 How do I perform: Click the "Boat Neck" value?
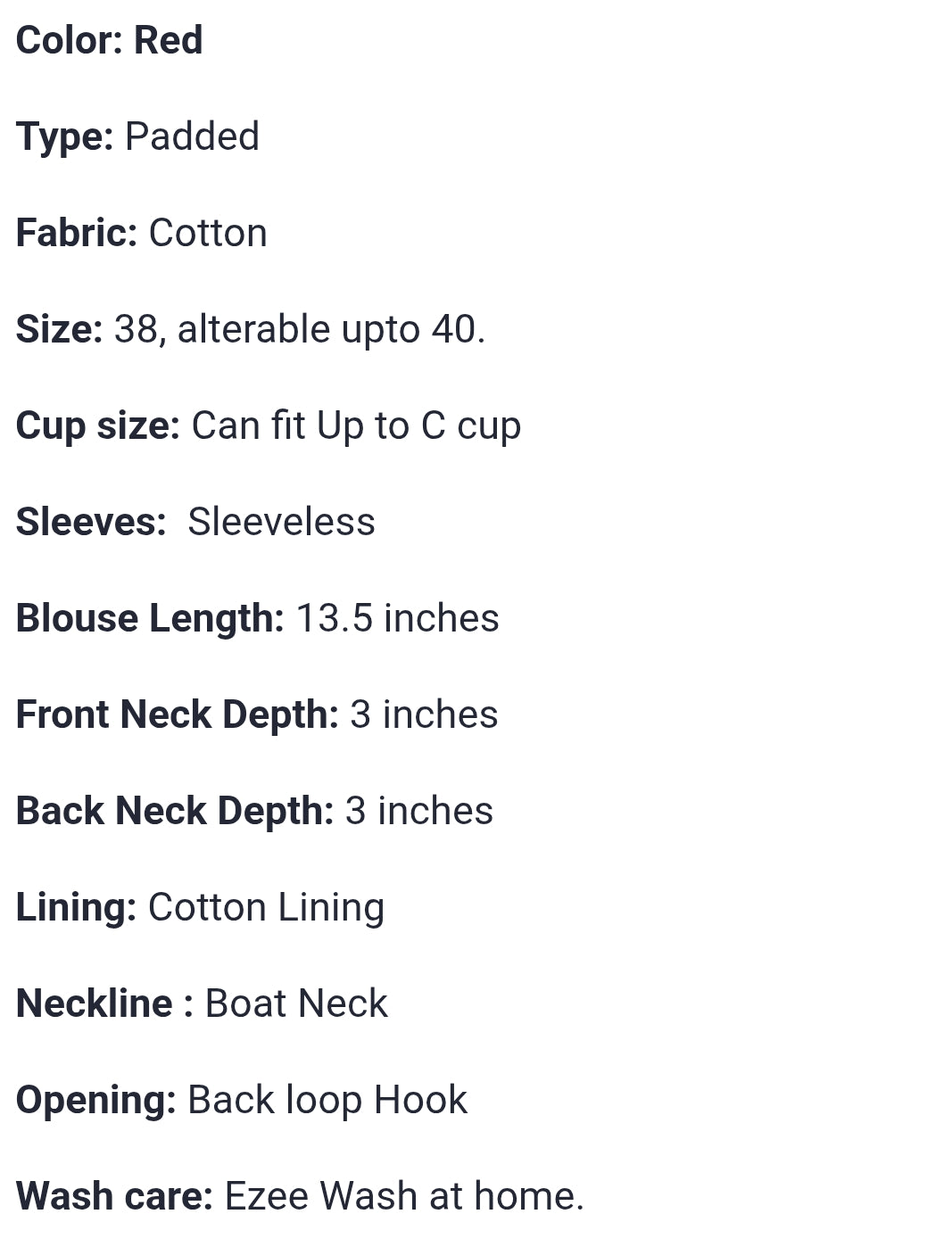296,1003
